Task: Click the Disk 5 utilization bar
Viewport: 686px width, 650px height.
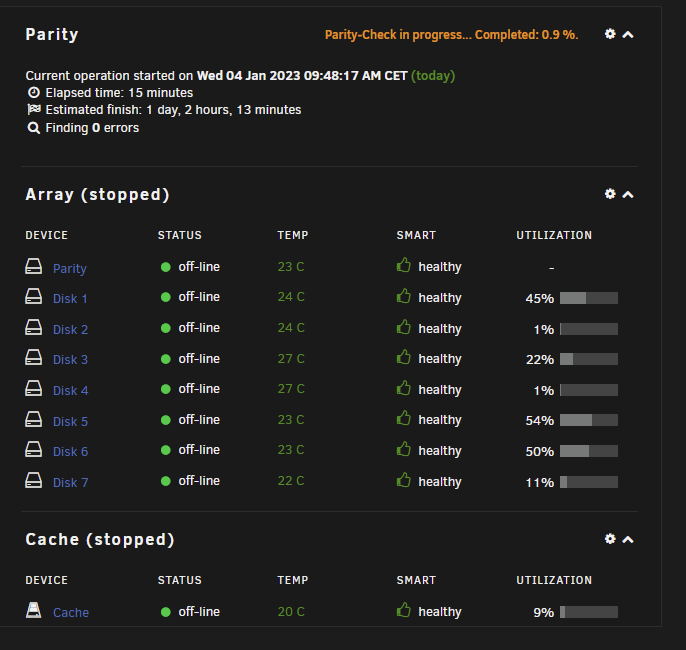Action: [589, 420]
